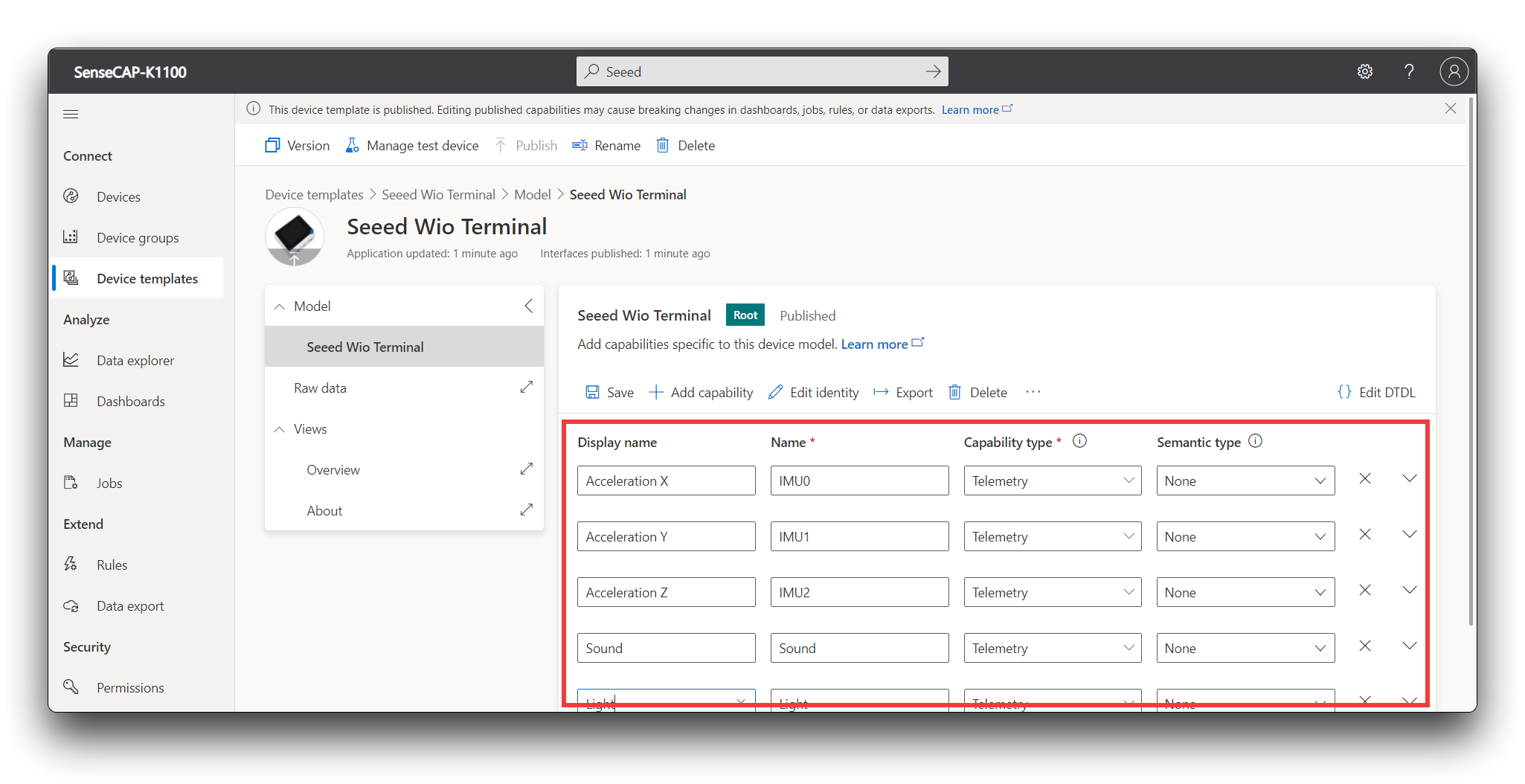Click Learn more link in warning banner
Viewport: 1525px width, 784px height.
click(x=977, y=109)
